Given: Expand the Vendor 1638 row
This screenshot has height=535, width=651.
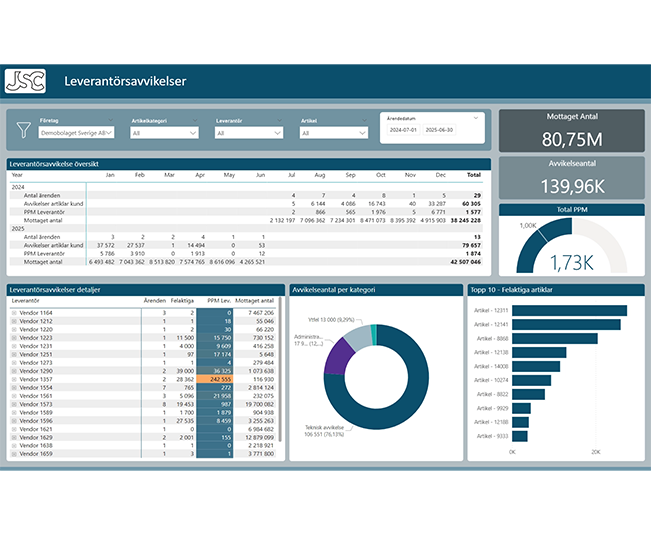Looking at the screenshot, I should tap(14, 446).
